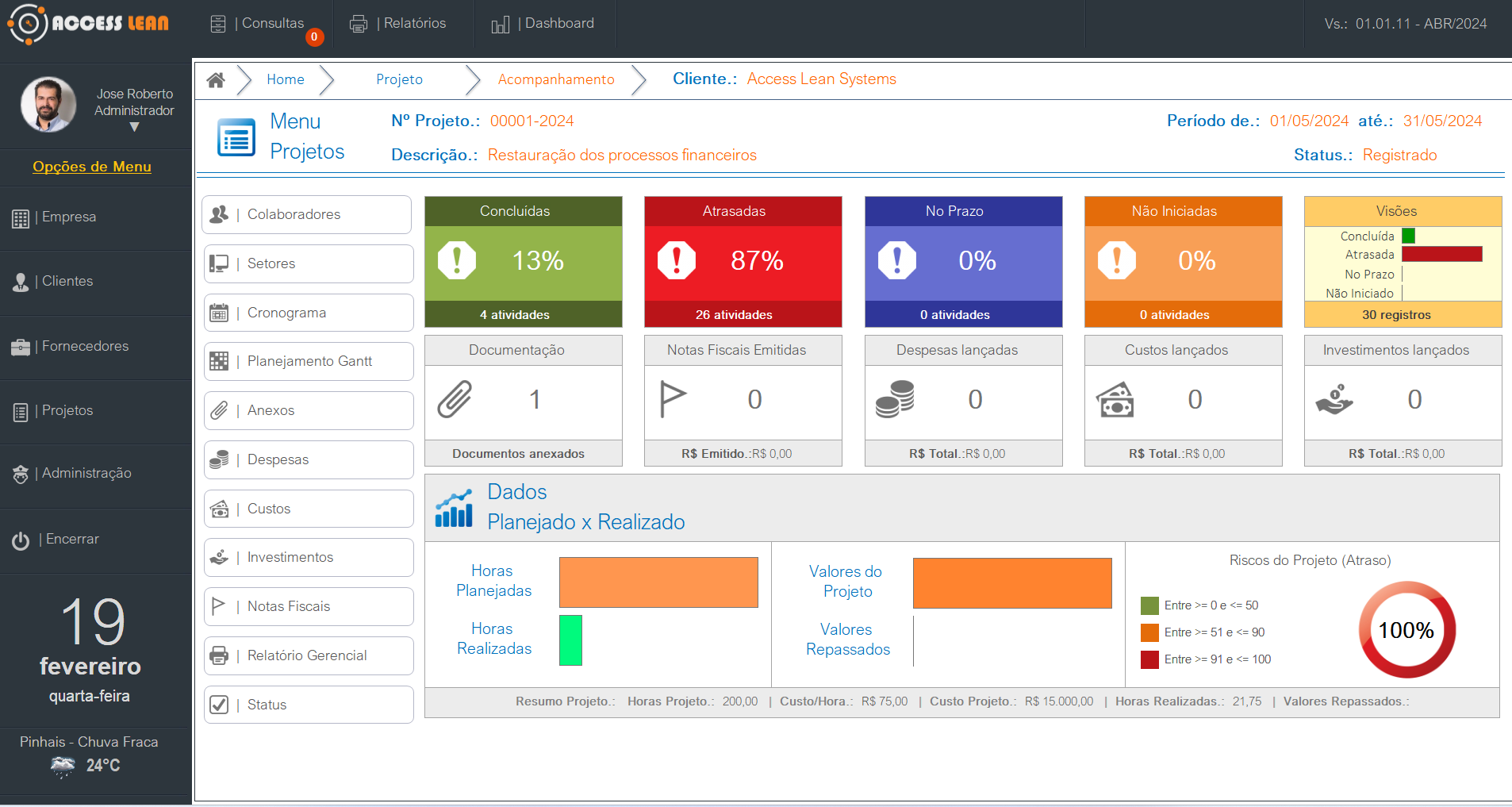1512x807 pixels.
Task: Open Anexos menu button
Action: [309, 410]
